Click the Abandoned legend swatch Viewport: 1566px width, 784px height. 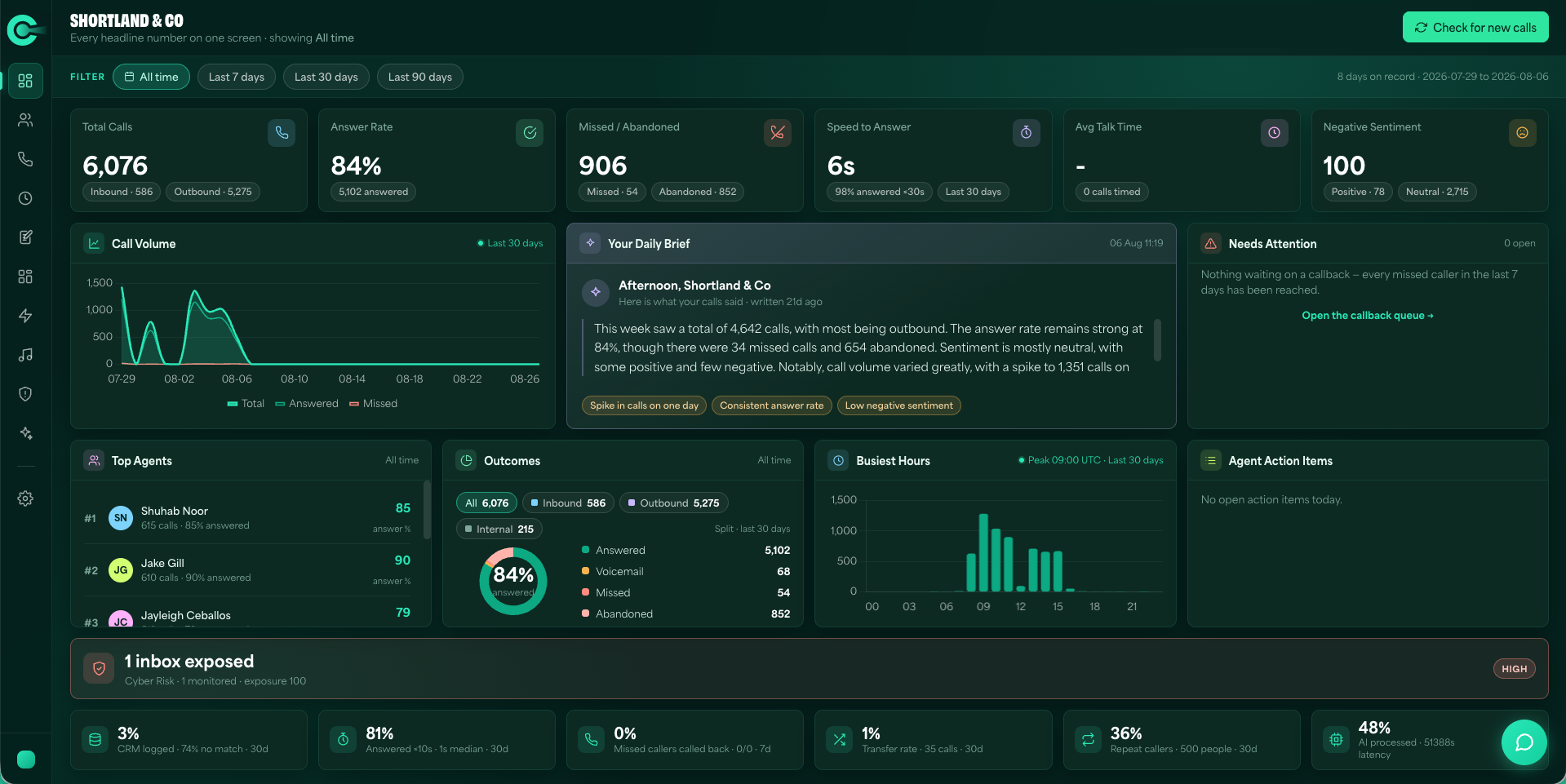coord(585,613)
